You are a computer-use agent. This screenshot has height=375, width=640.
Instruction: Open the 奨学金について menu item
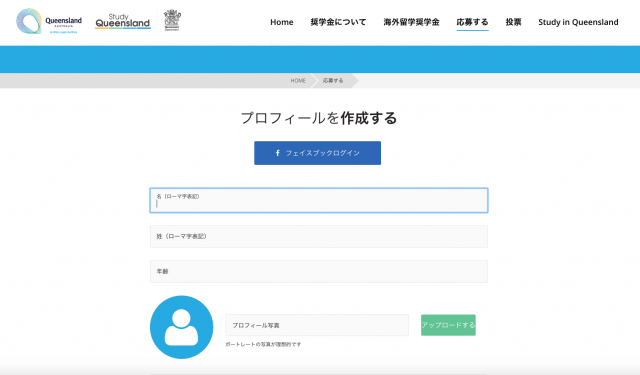[x=338, y=22]
